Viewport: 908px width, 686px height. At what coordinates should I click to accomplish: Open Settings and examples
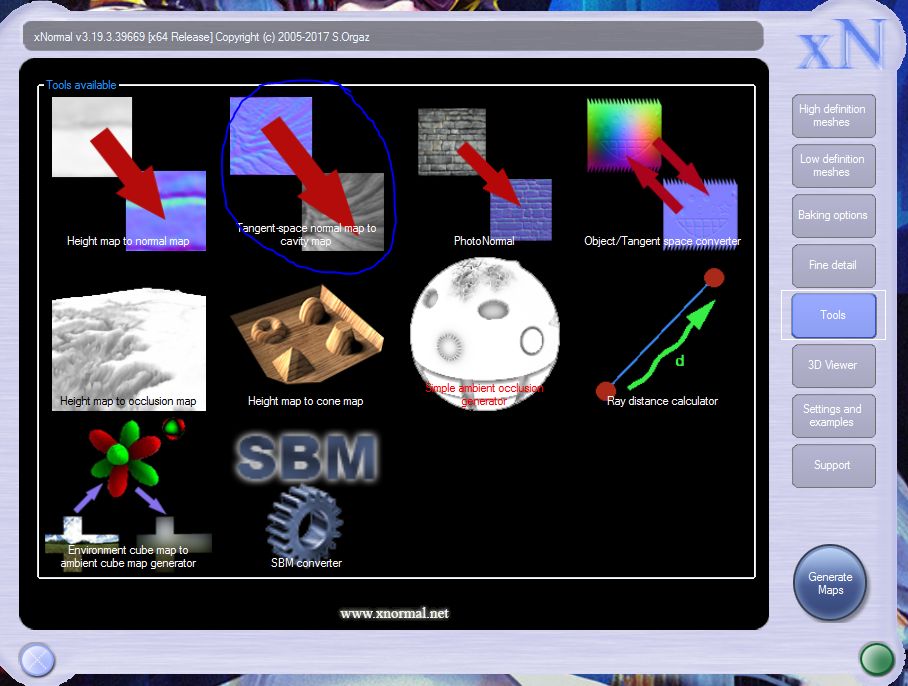click(x=833, y=416)
